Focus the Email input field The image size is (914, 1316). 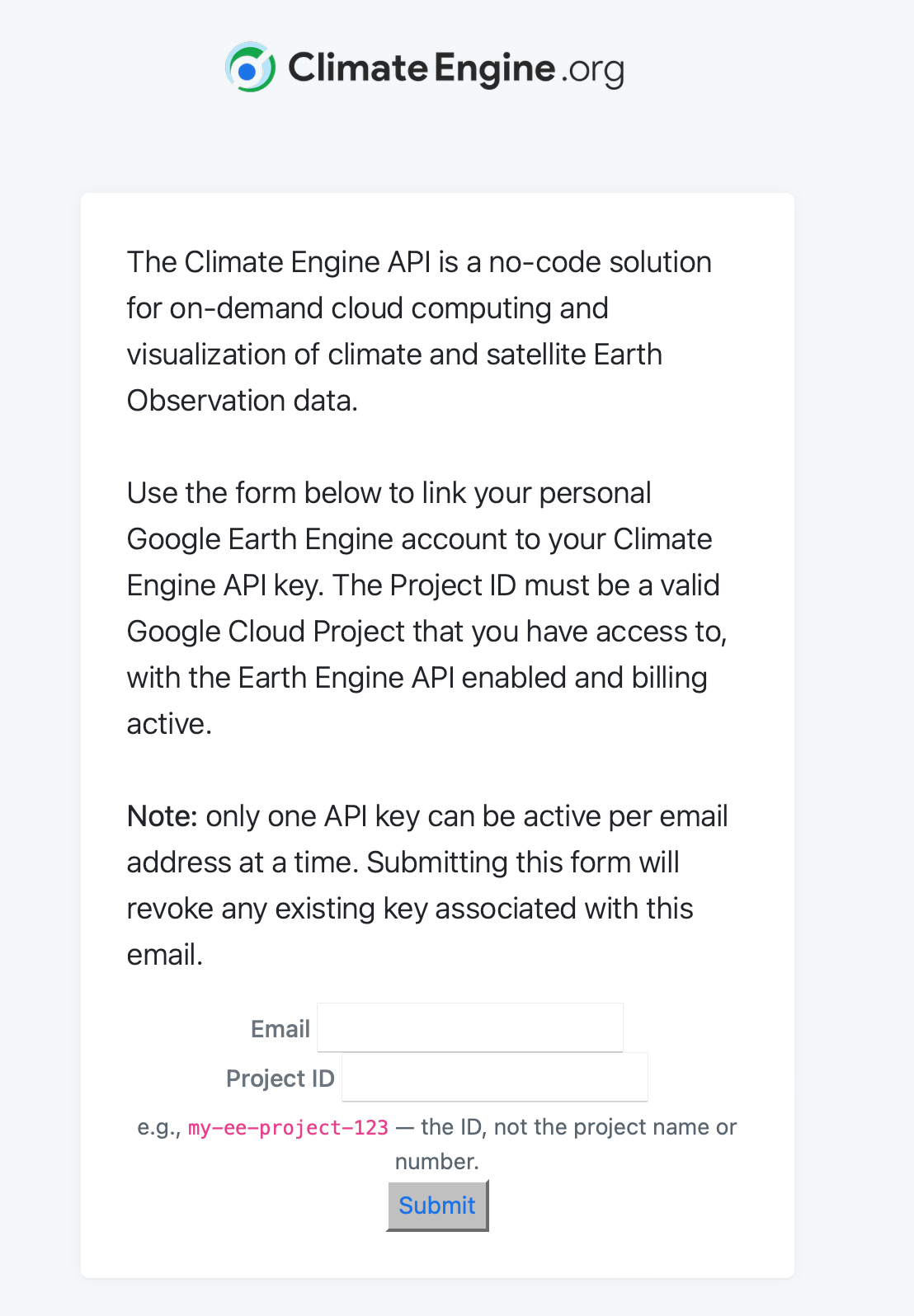[x=470, y=1027]
